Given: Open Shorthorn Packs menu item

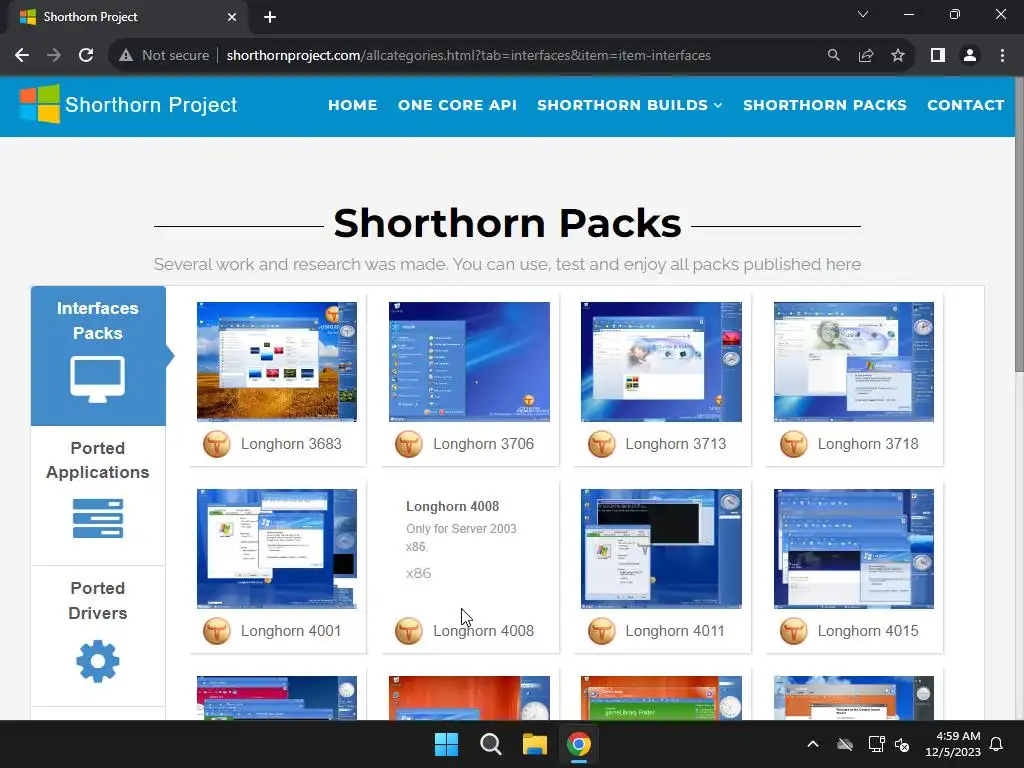Looking at the screenshot, I should (x=825, y=105).
